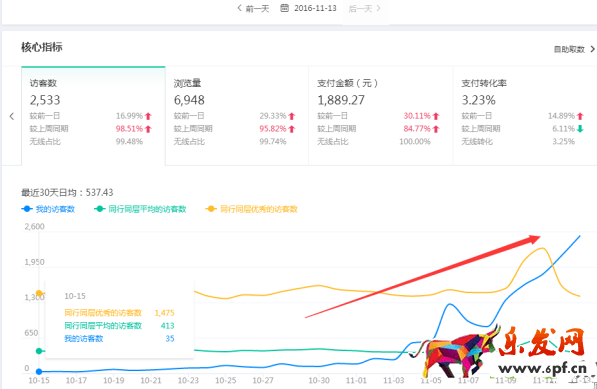Go to previous day with 前一天 arrow
This screenshot has width=597, height=389.
tap(239, 8)
